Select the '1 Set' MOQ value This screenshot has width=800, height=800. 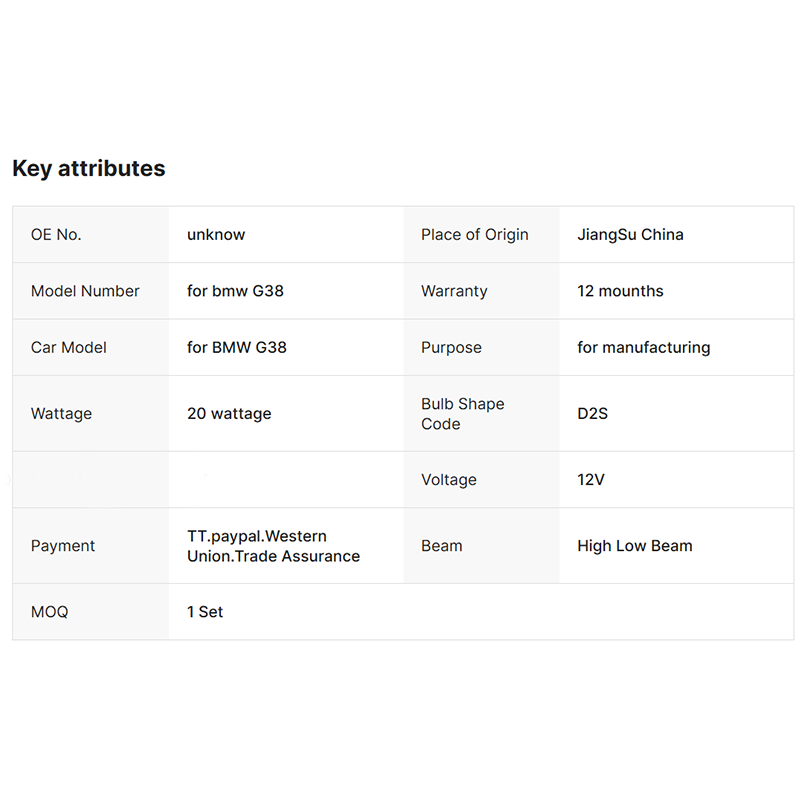(205, 611)
